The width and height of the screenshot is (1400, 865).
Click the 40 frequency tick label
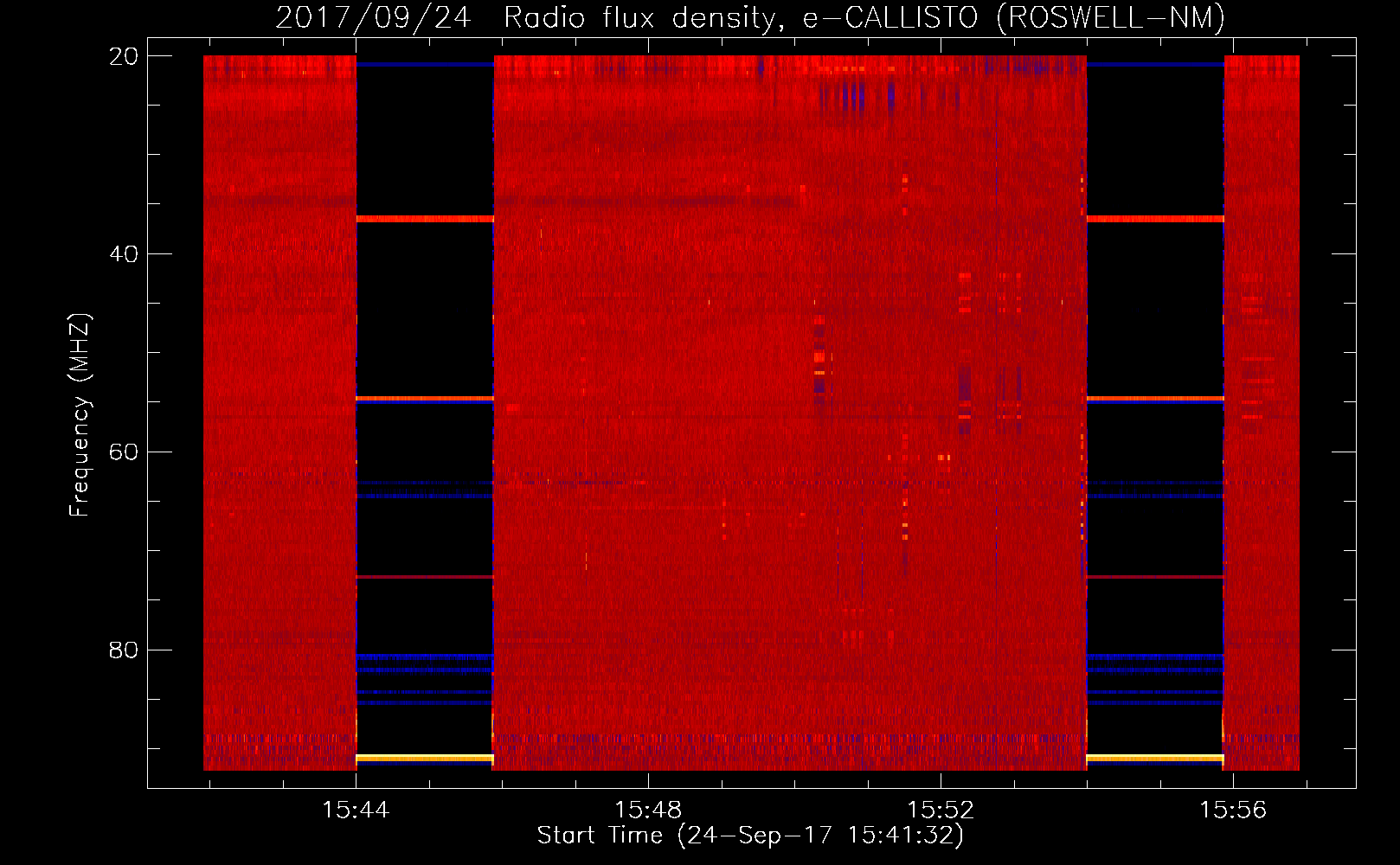pos(124,254)
